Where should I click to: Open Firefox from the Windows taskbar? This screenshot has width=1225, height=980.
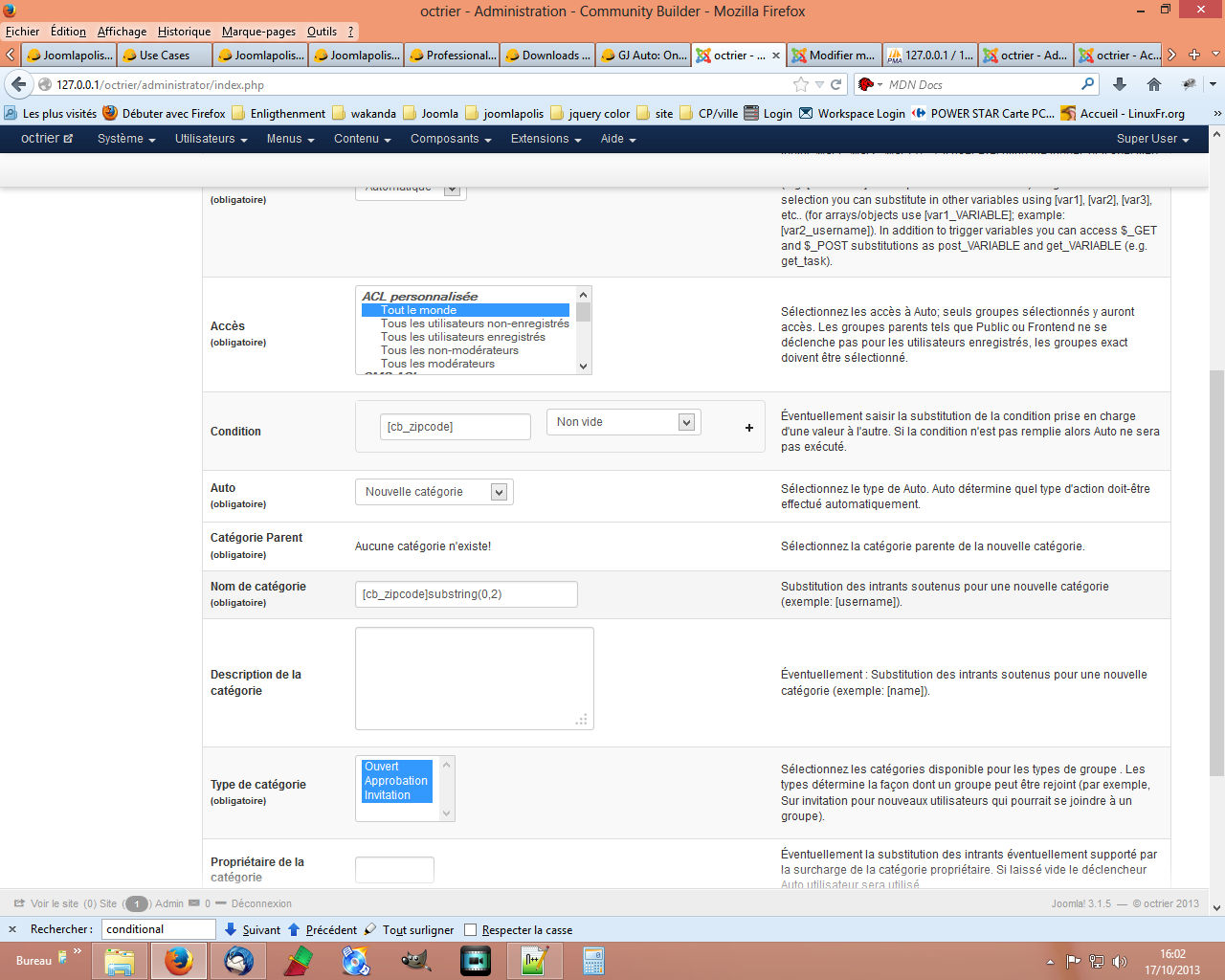pos(178,960)
